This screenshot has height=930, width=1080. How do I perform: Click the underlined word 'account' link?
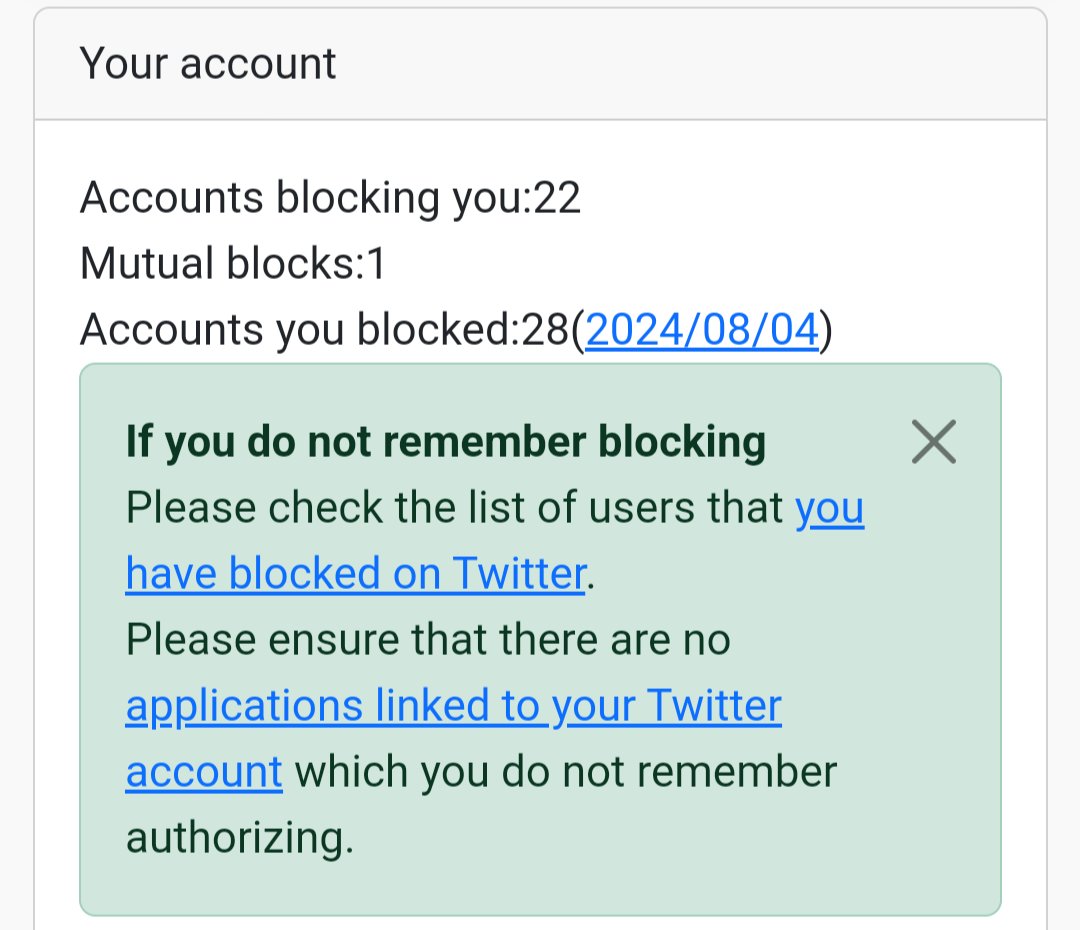(x=204, y=772)
